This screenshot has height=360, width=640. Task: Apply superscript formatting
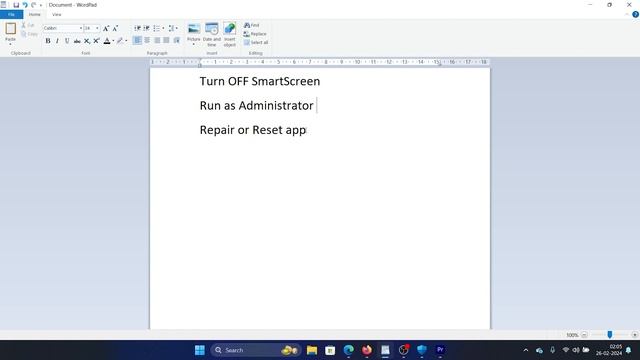click(x=96, y=41)
